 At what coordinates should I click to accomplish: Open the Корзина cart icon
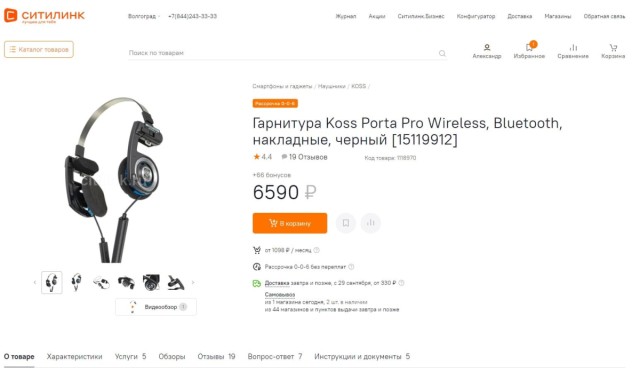point(613,47)
